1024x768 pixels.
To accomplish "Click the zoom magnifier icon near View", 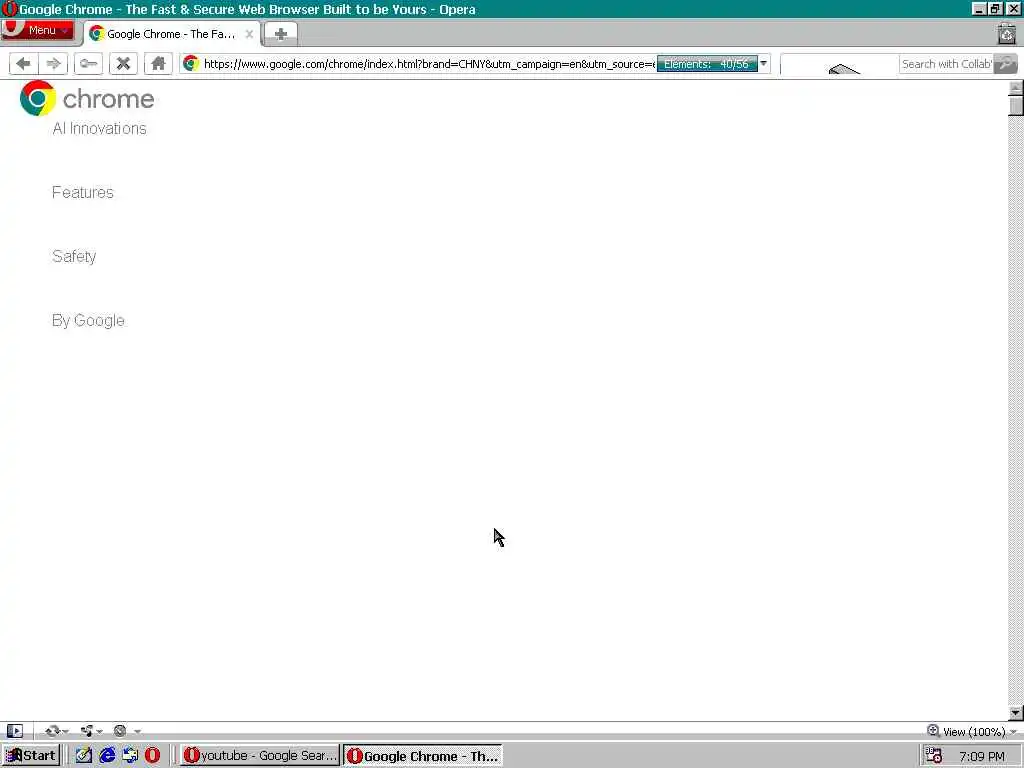I will 933,731.
